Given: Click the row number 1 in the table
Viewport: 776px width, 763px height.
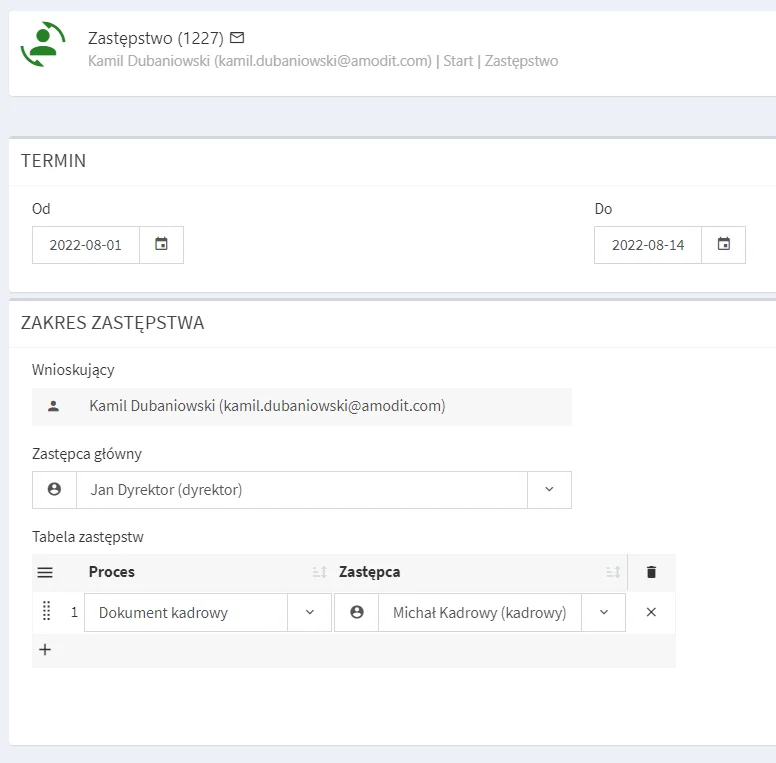Looking at the screenshot, I should click(74, 613).
